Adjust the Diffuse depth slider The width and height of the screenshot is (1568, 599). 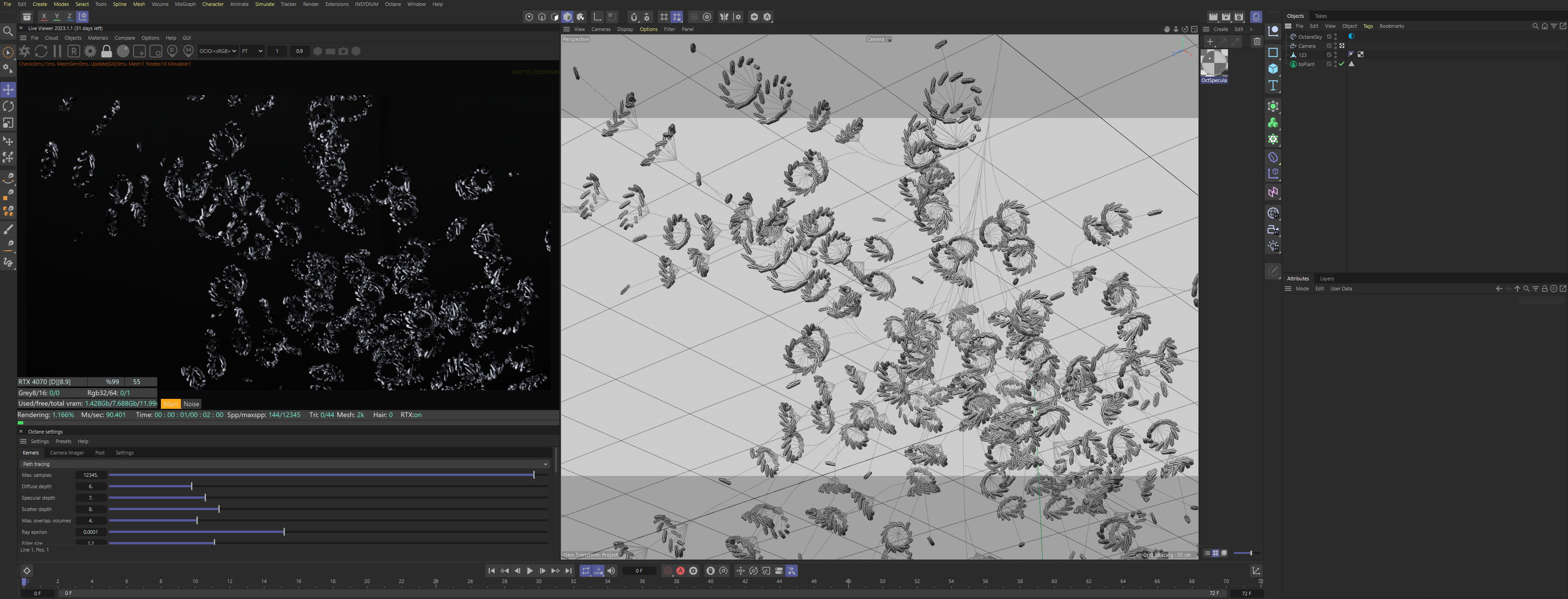pos(328,486)
